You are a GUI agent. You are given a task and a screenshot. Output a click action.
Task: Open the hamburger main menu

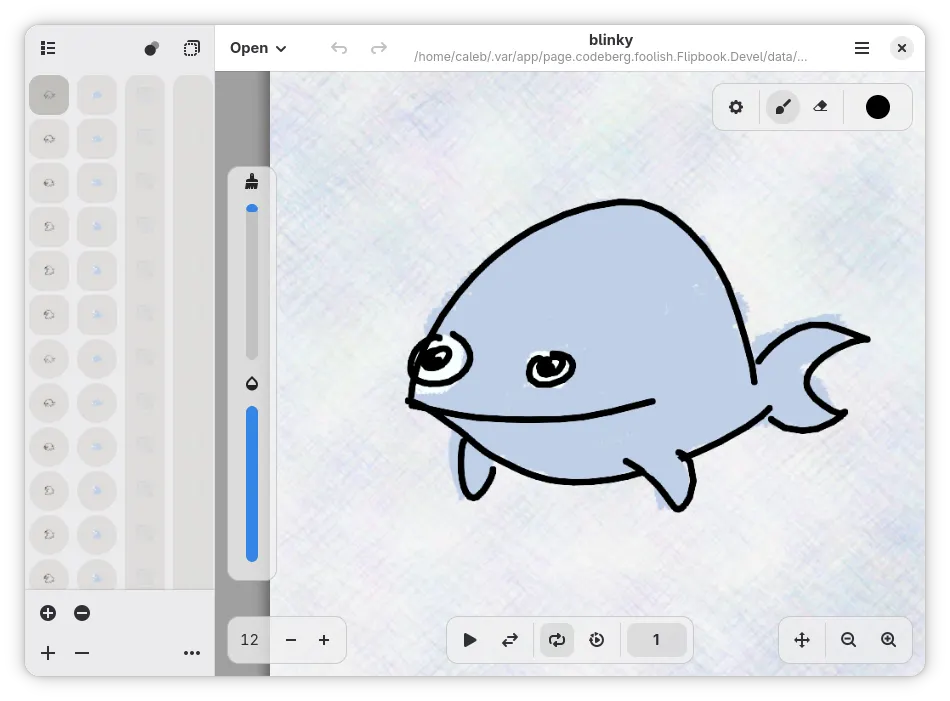pos(862,48)
